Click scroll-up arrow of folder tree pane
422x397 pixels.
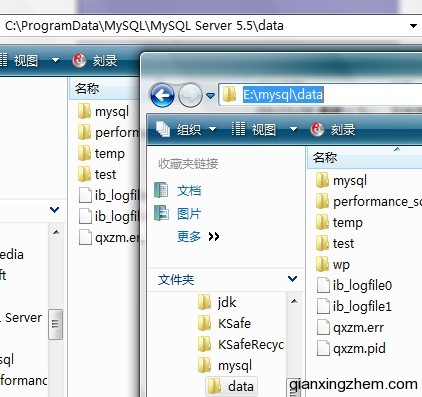[x=294, y=301]
